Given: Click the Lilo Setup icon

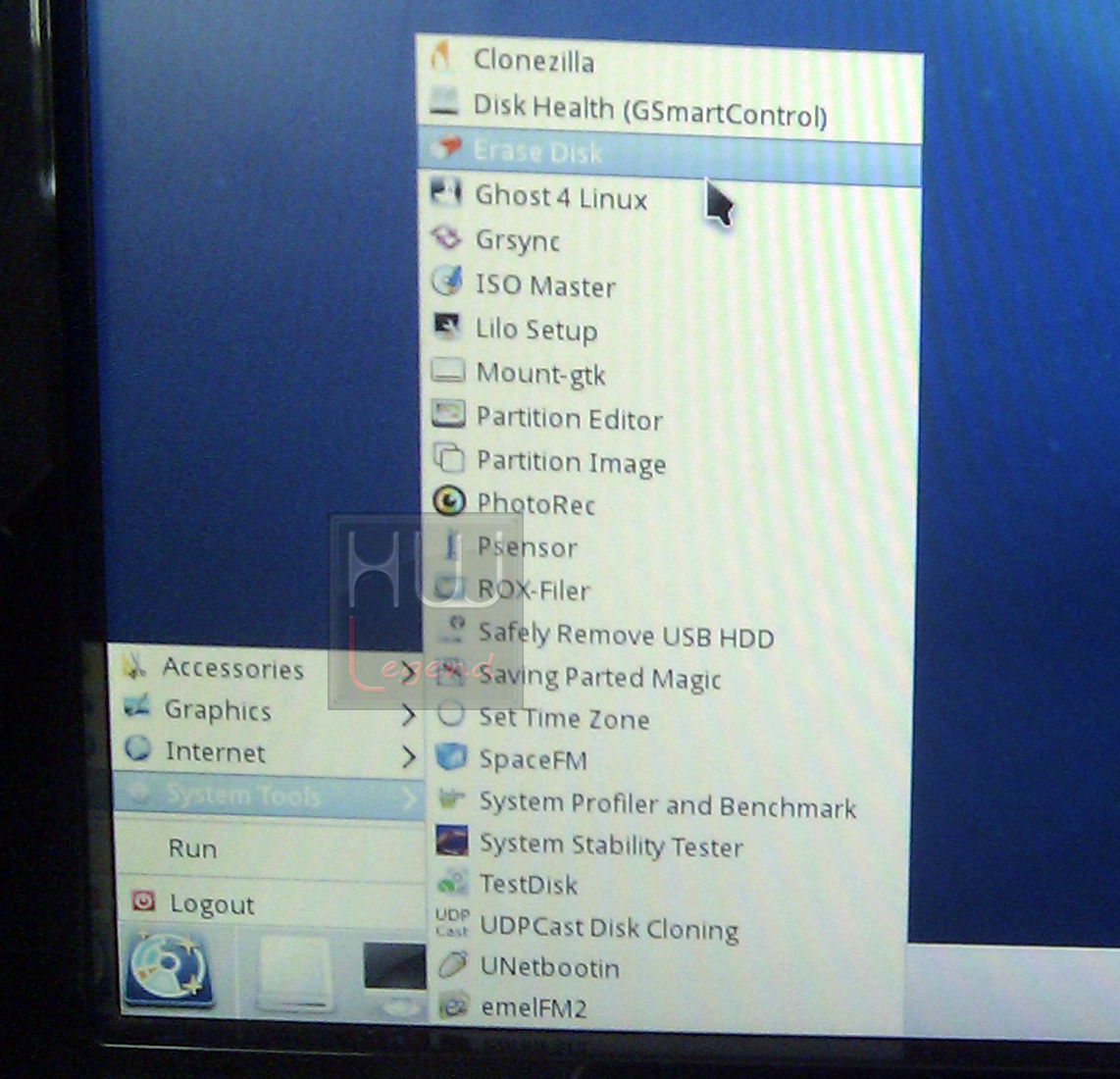Looking at the screenshot, I should click(x=448, y=326).
